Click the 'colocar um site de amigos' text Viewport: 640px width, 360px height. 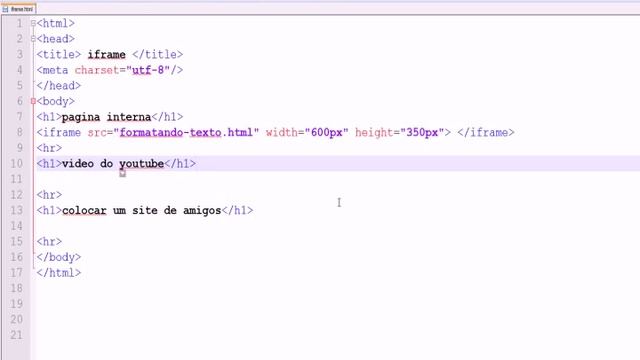[142, 211]
